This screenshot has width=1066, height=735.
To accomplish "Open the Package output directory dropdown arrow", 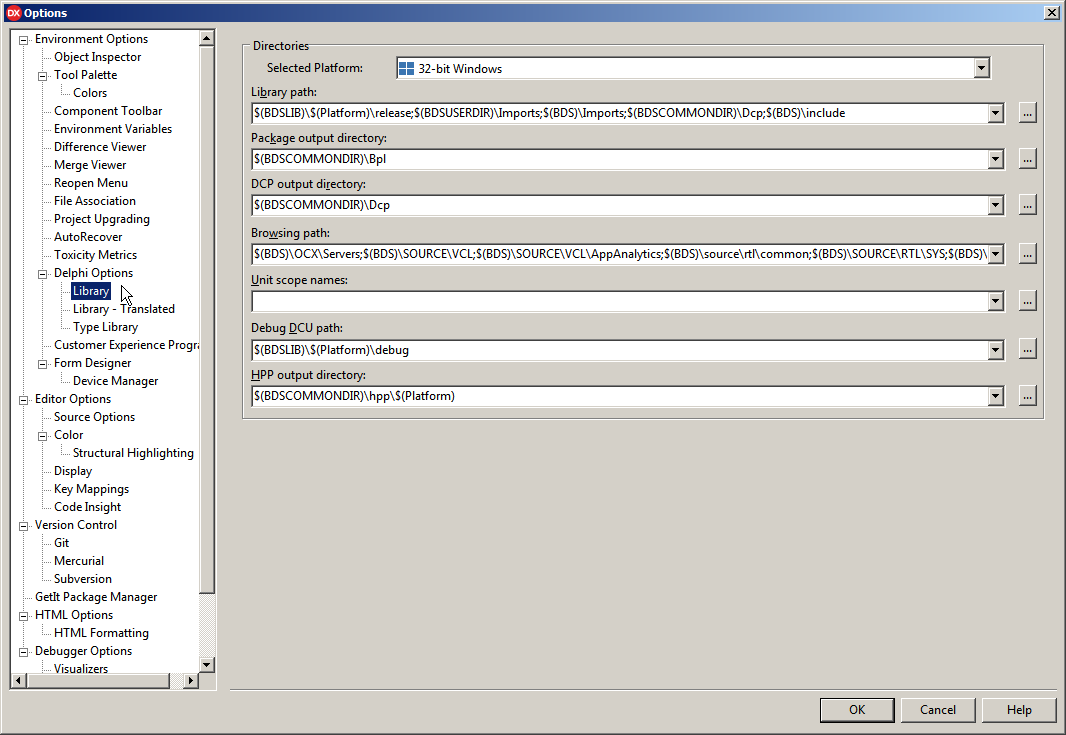I will pos(995,159).
